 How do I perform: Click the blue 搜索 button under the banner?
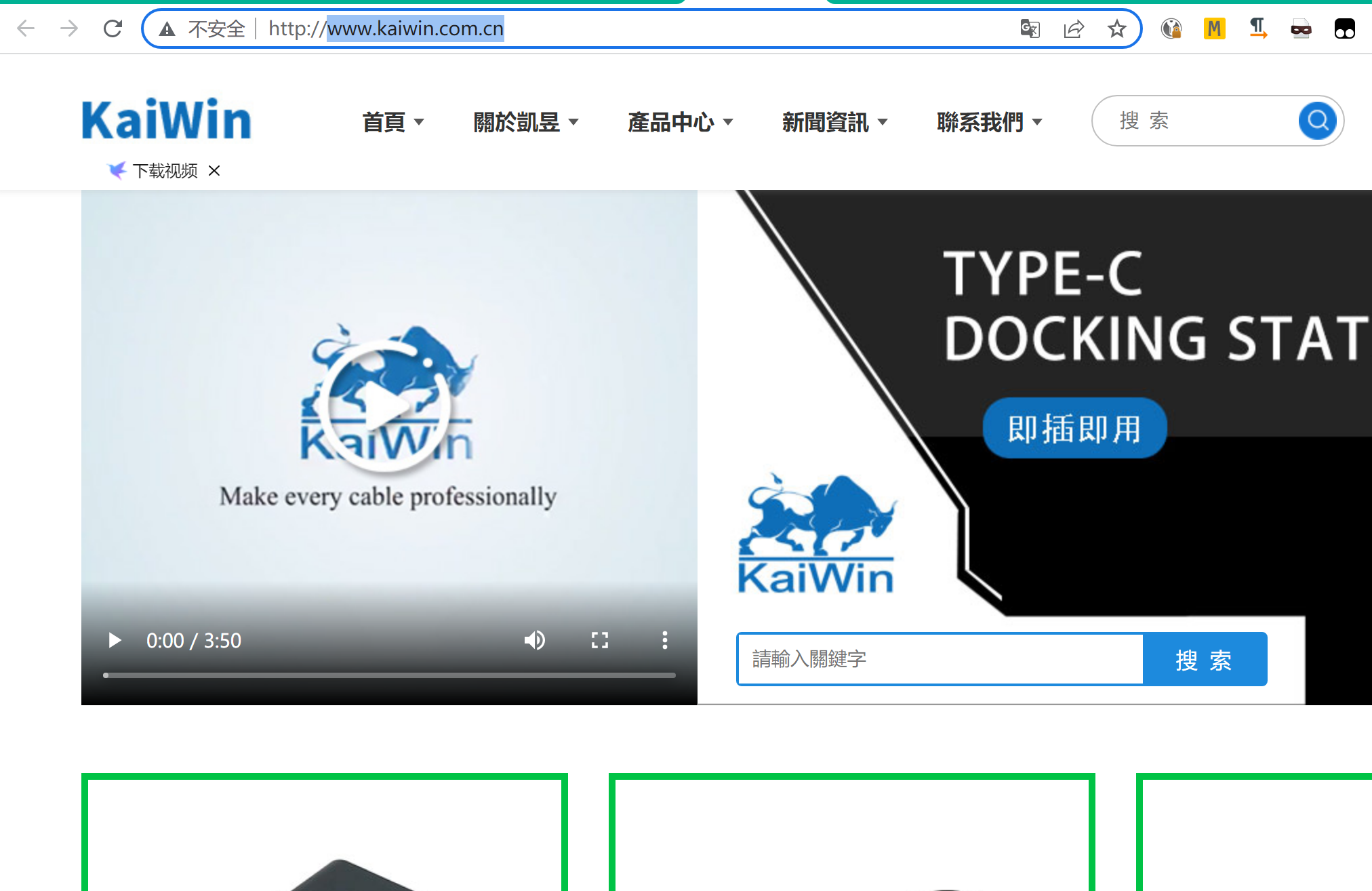tap(1204, 659)
